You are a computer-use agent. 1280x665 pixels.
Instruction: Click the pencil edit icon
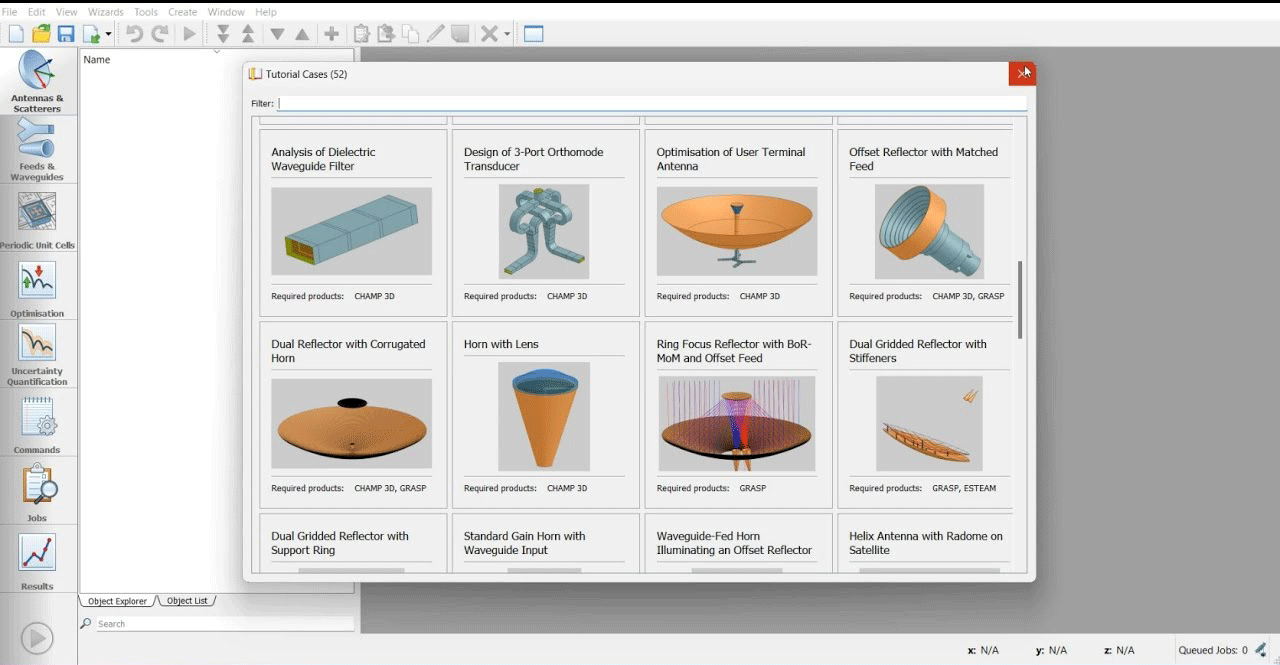coord(435,34)
